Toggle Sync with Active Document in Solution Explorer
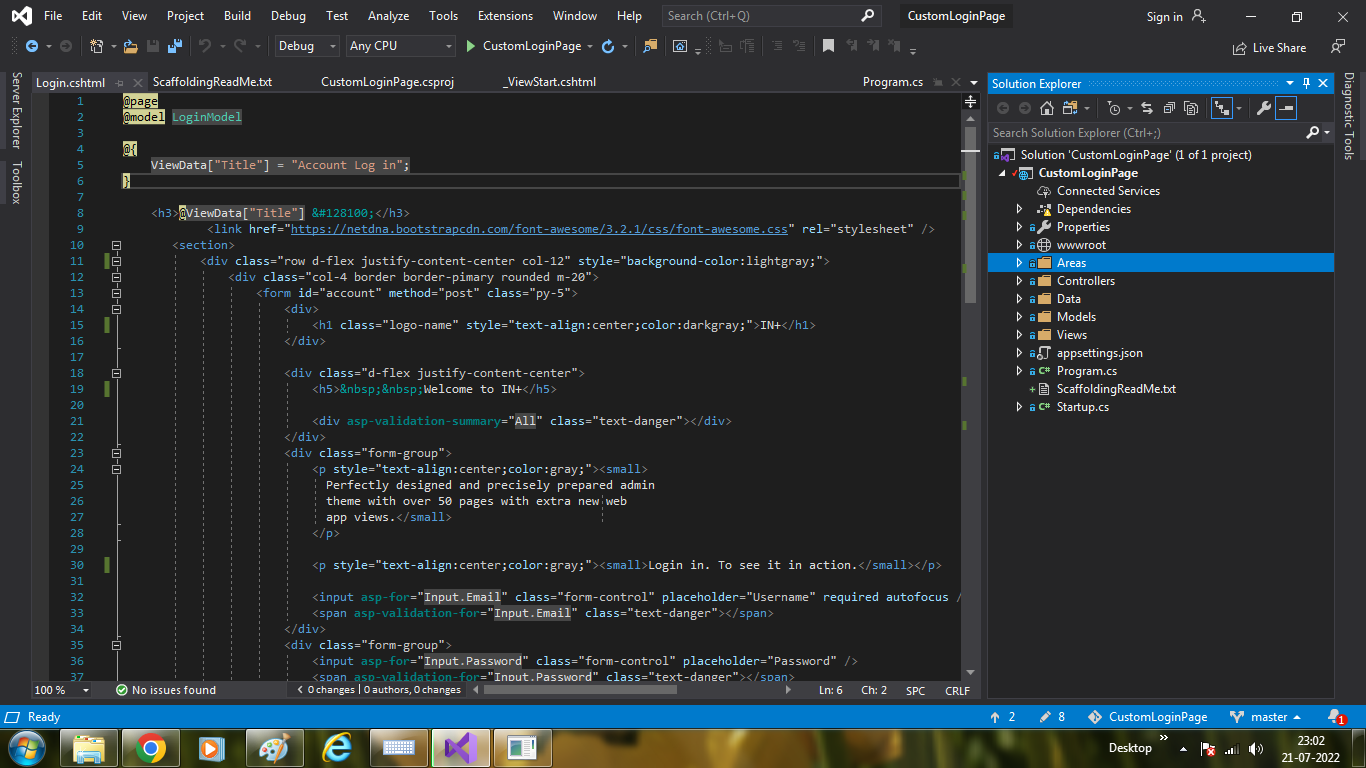 click(1147, 108)
